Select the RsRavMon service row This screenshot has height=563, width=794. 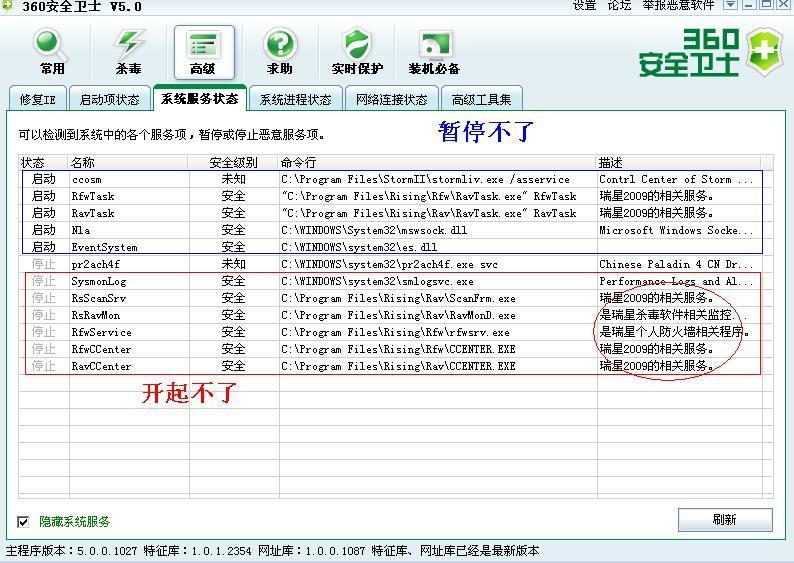[392, 315]
